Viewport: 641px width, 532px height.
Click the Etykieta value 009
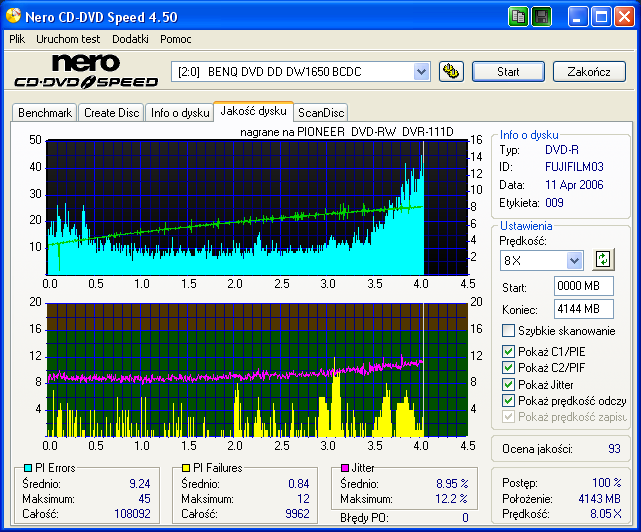(554, 203)
